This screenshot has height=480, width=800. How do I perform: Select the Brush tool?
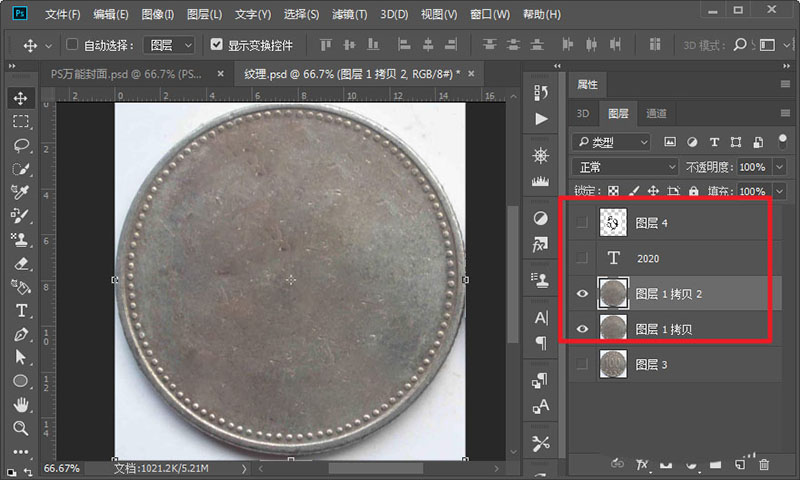point(20,215)
